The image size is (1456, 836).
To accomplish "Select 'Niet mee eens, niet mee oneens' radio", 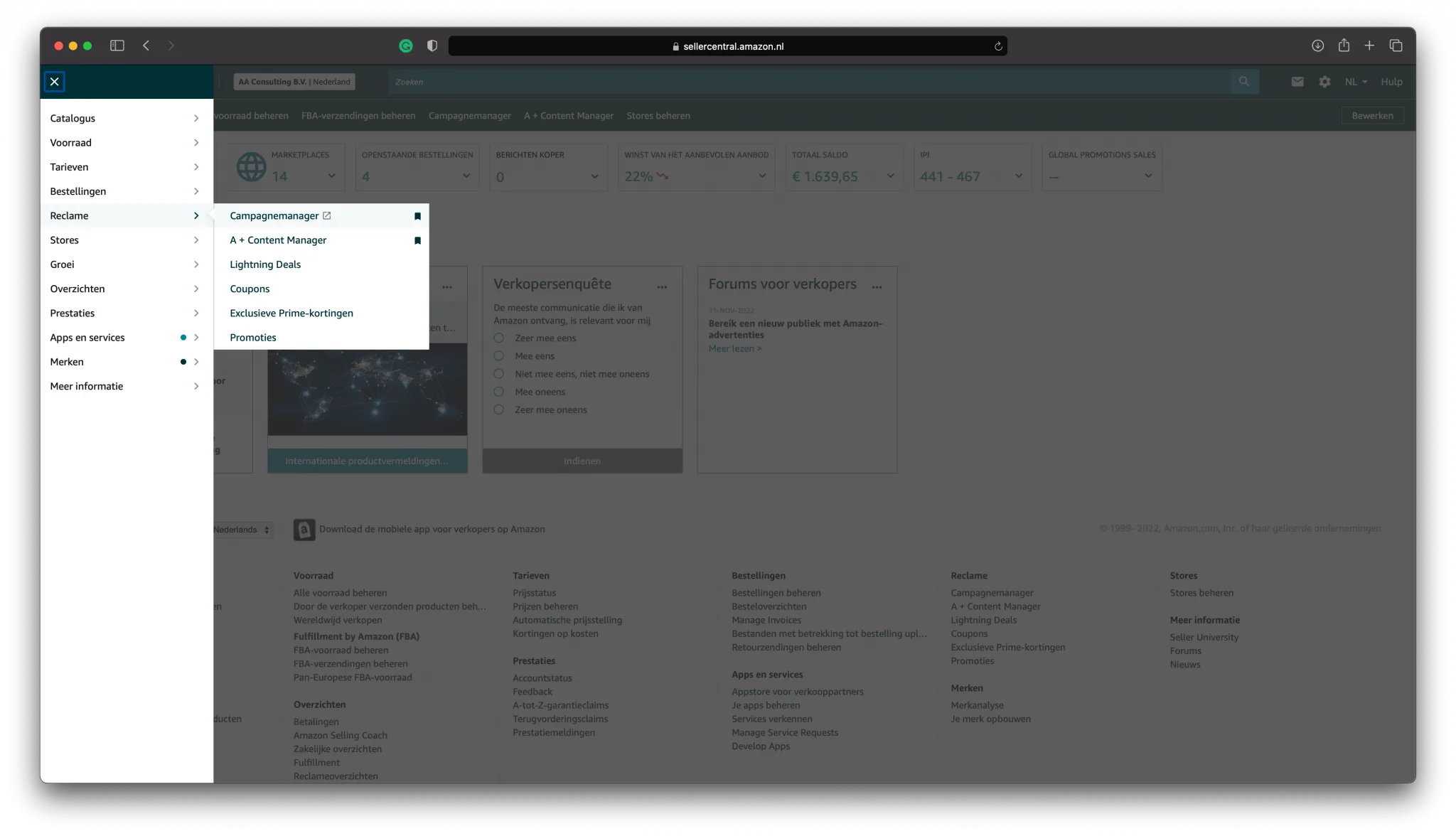I will tap(499, 374).
